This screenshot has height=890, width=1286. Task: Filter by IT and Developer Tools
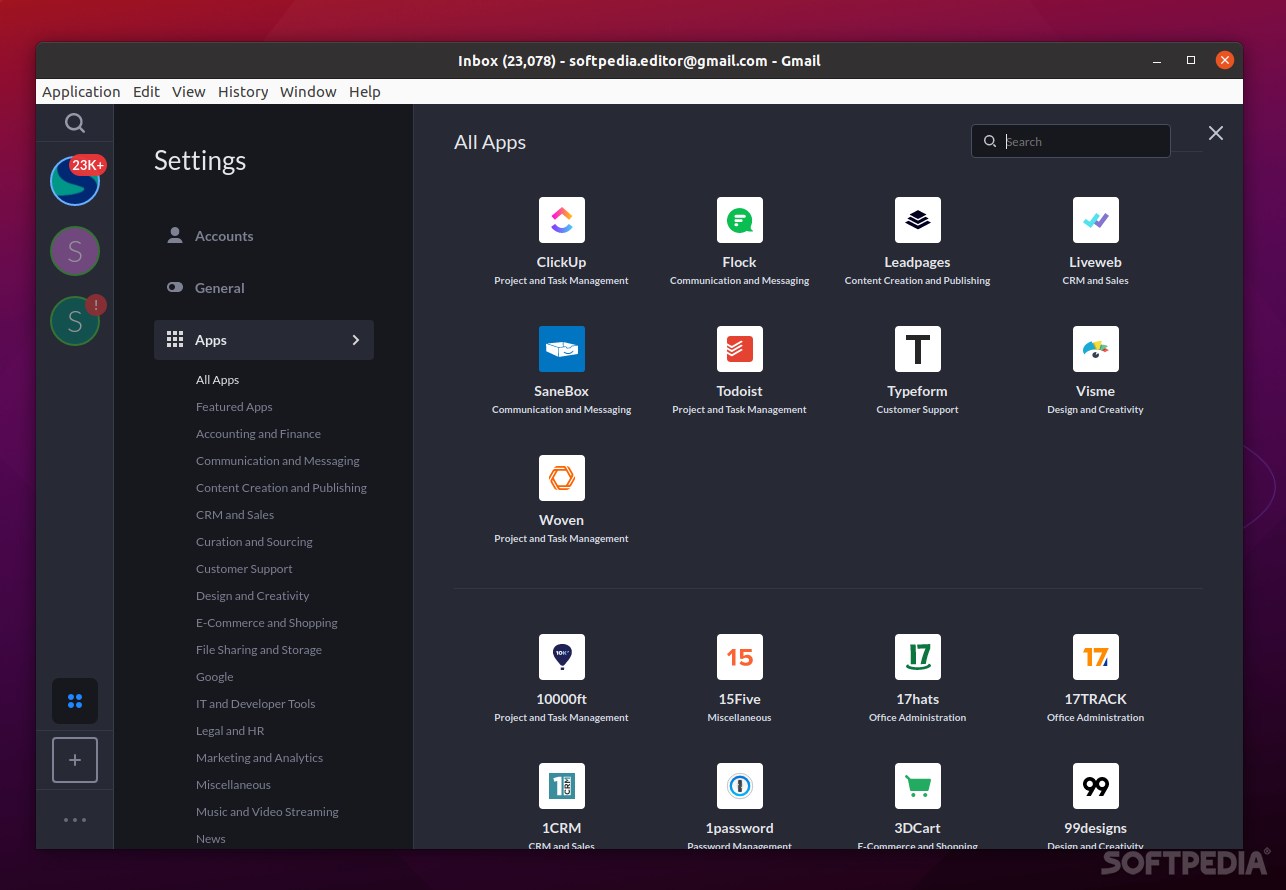[x=256, y=704]
